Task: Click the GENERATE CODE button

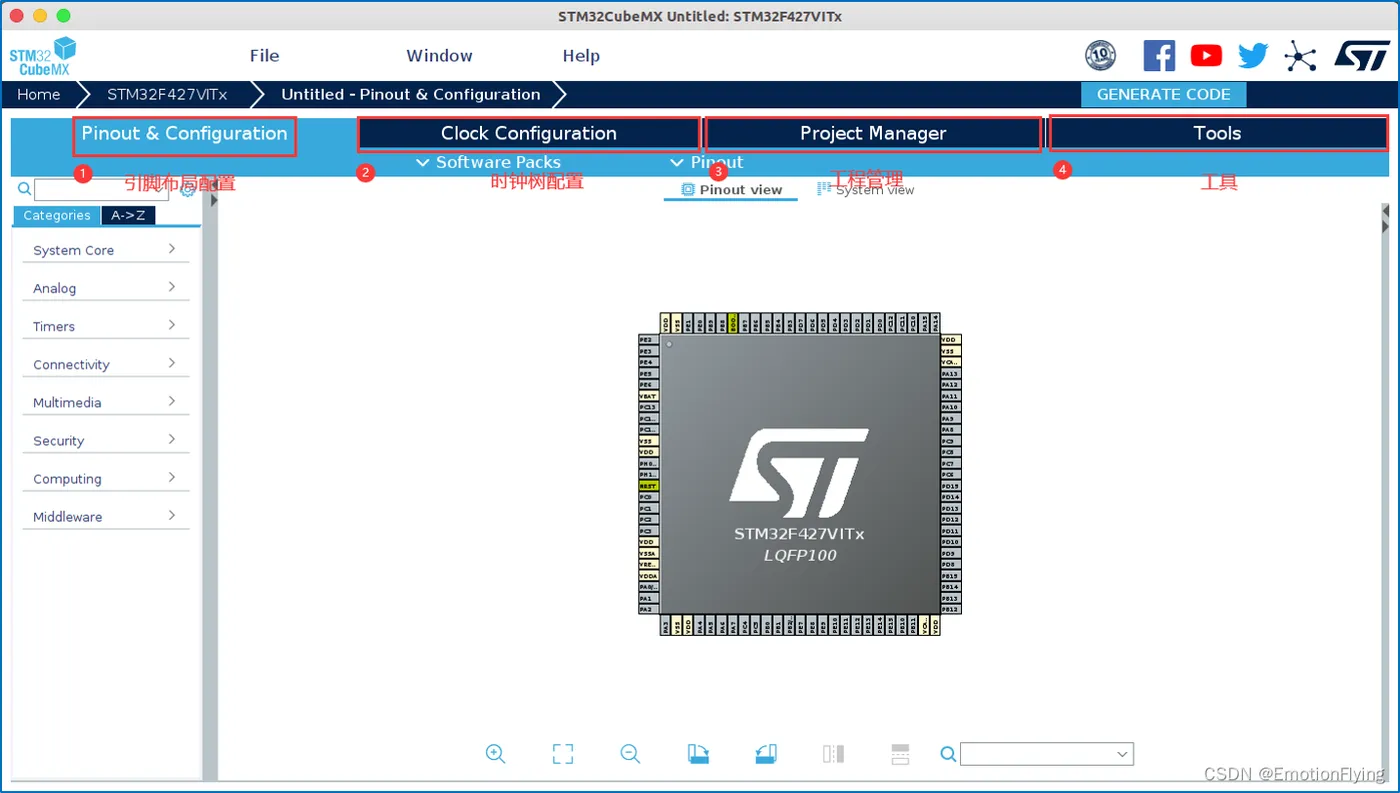Action: point(1163,95)
